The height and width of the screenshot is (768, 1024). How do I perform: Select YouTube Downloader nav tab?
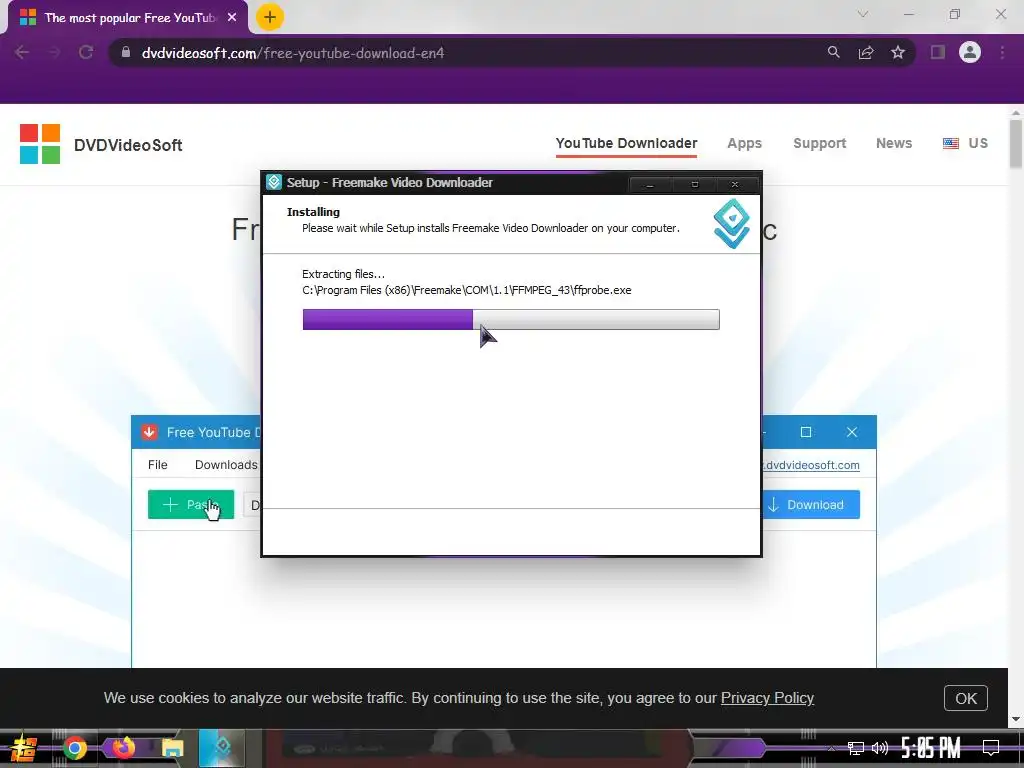coord(626,143)
